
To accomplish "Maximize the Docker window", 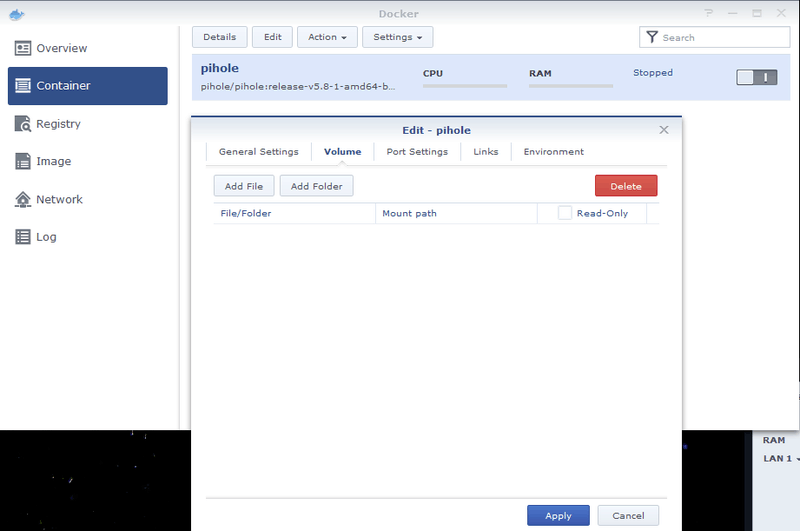I will coord(757,13).
